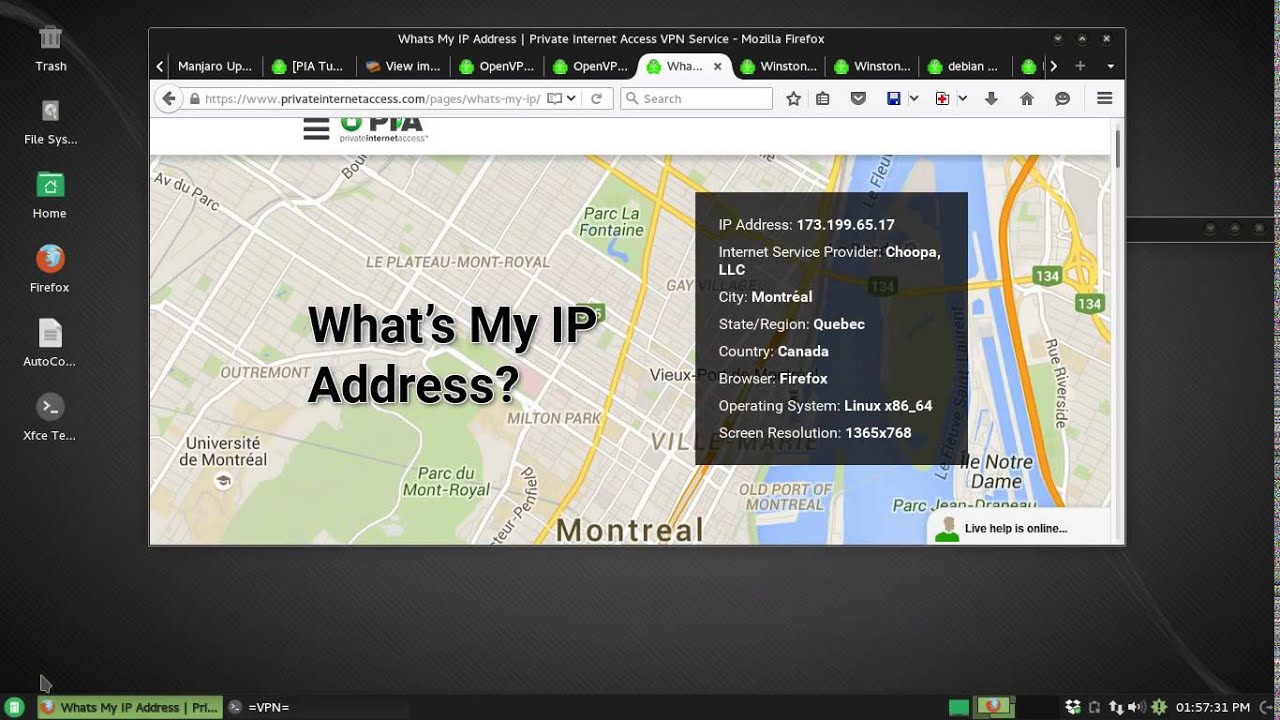Open the Downloads arrow icon

pos(991,98)
